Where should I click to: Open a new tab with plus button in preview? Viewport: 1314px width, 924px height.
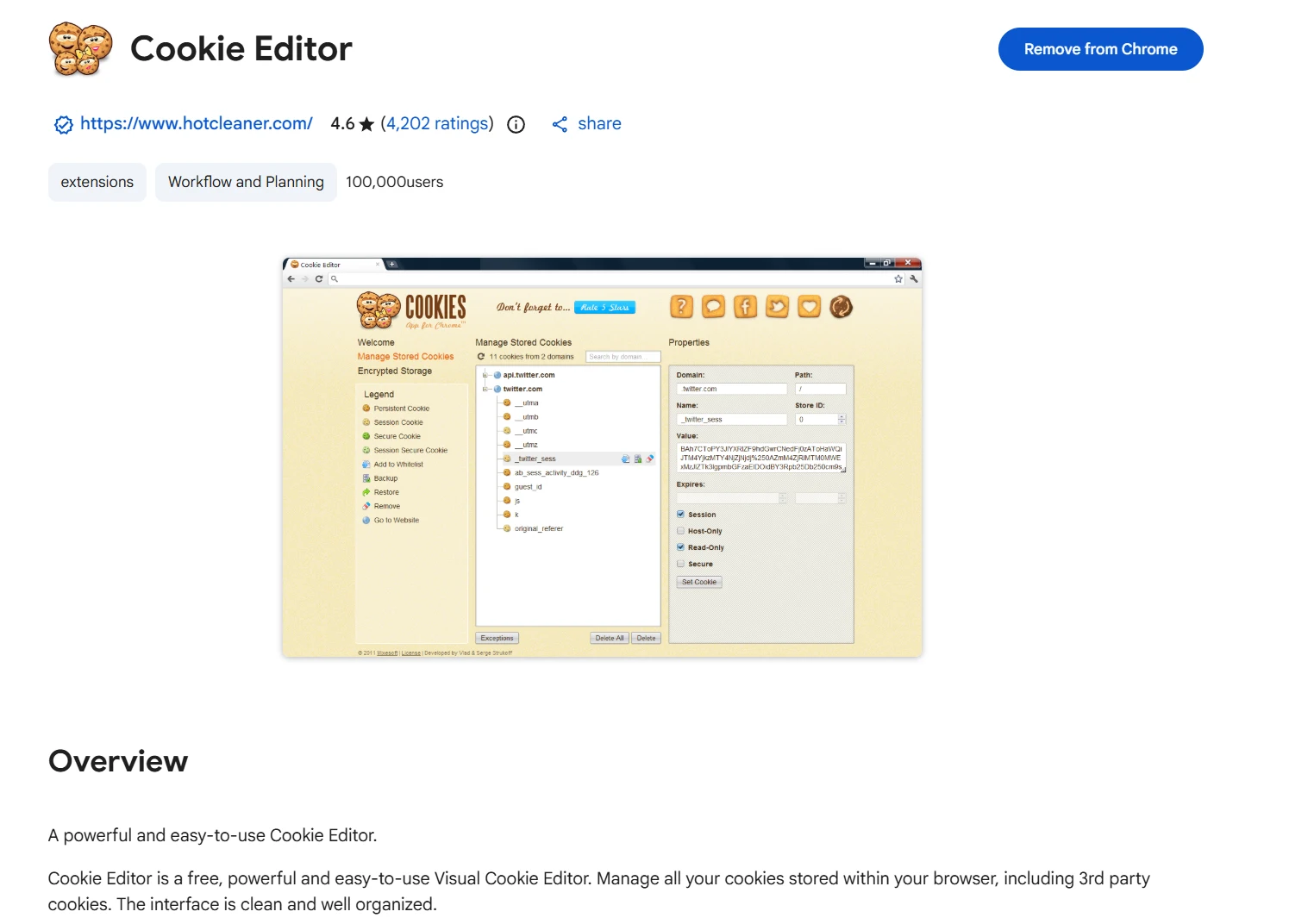point(392,264)
